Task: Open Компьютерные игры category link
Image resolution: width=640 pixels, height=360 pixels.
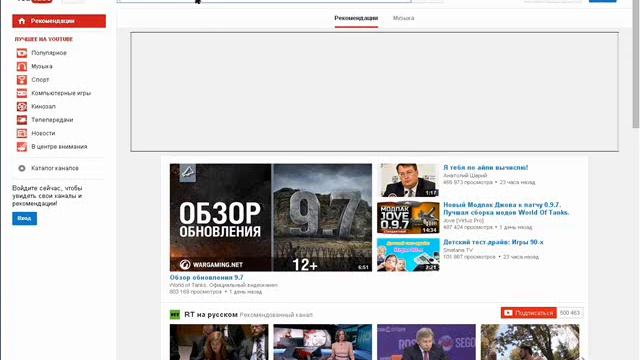Action: tap(61, 93)
